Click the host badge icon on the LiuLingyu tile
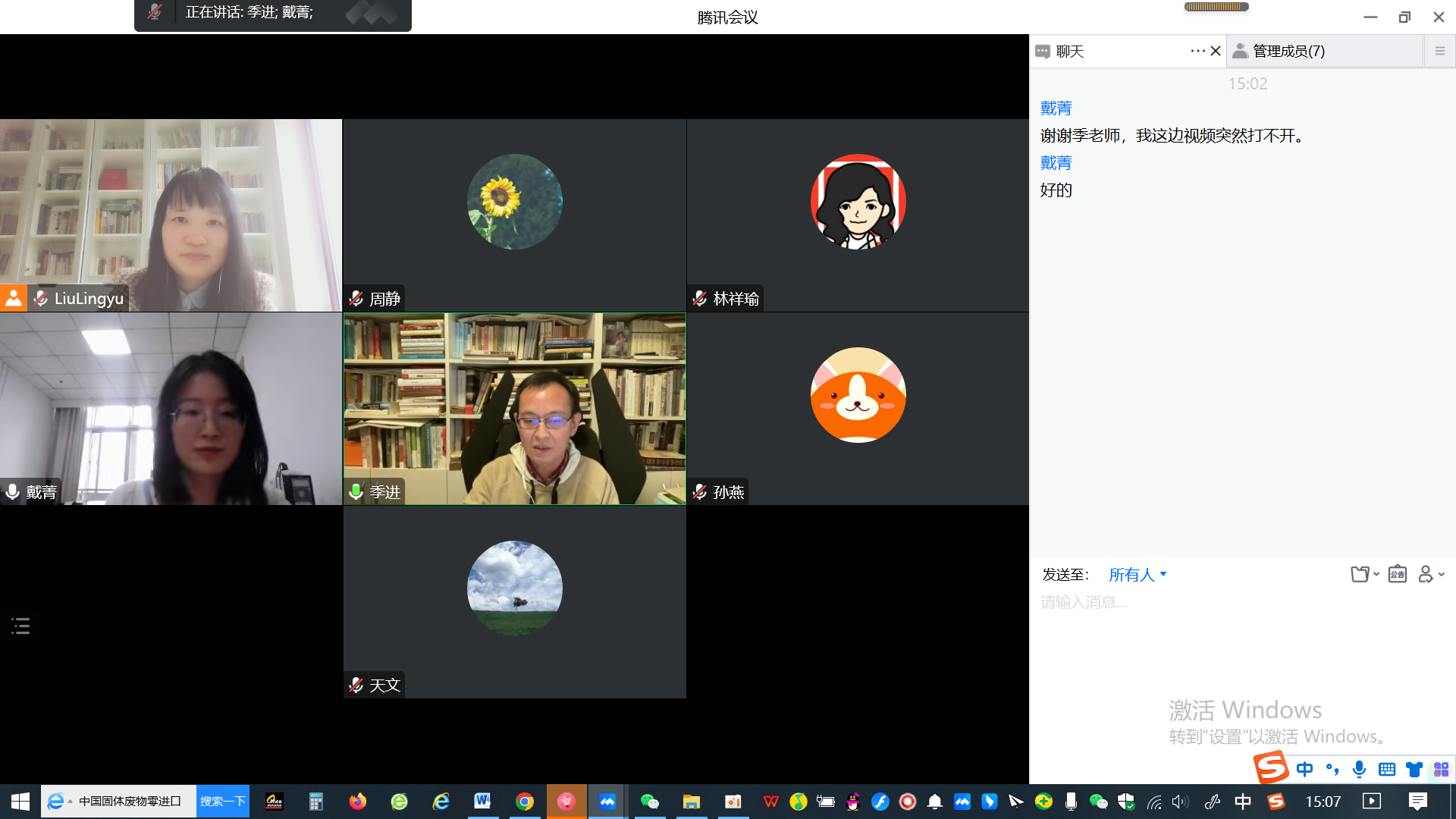Viewport: 1456px width, 819px height. (x=14, y=298)
